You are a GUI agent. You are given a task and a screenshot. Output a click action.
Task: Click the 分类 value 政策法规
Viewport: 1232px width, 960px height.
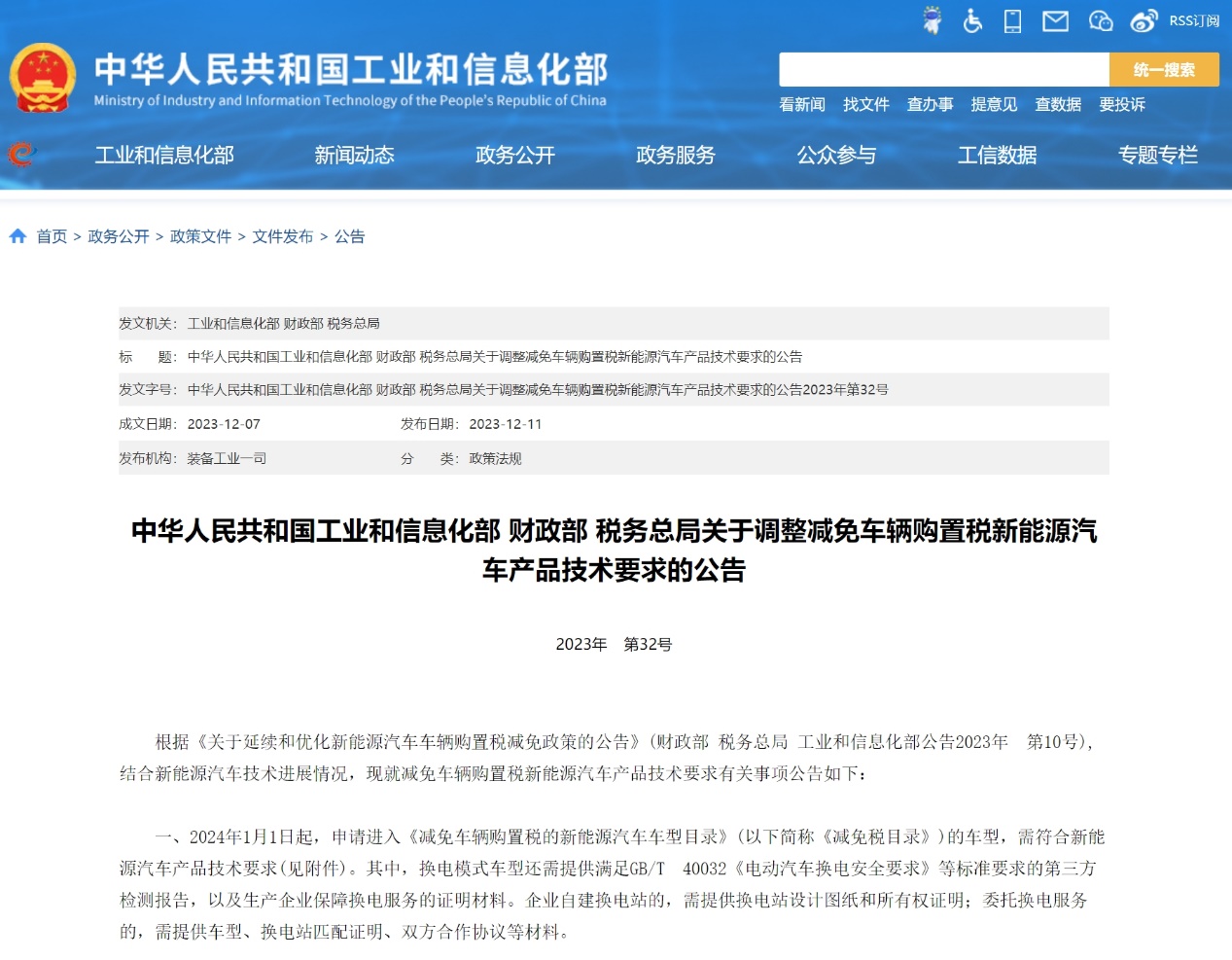(495, 458)
